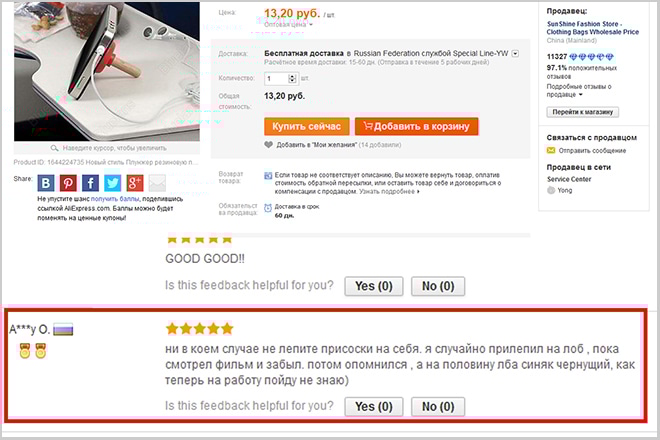Viewport: 660px width, 440px height.
Task: Click the heart icon for Мои желания
Action: click(x=269, y=145)
